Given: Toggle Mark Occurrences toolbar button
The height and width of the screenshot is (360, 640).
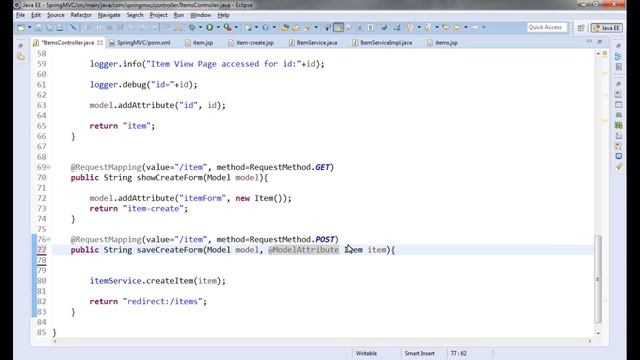Looking at the screenshot, I should 338,27.
